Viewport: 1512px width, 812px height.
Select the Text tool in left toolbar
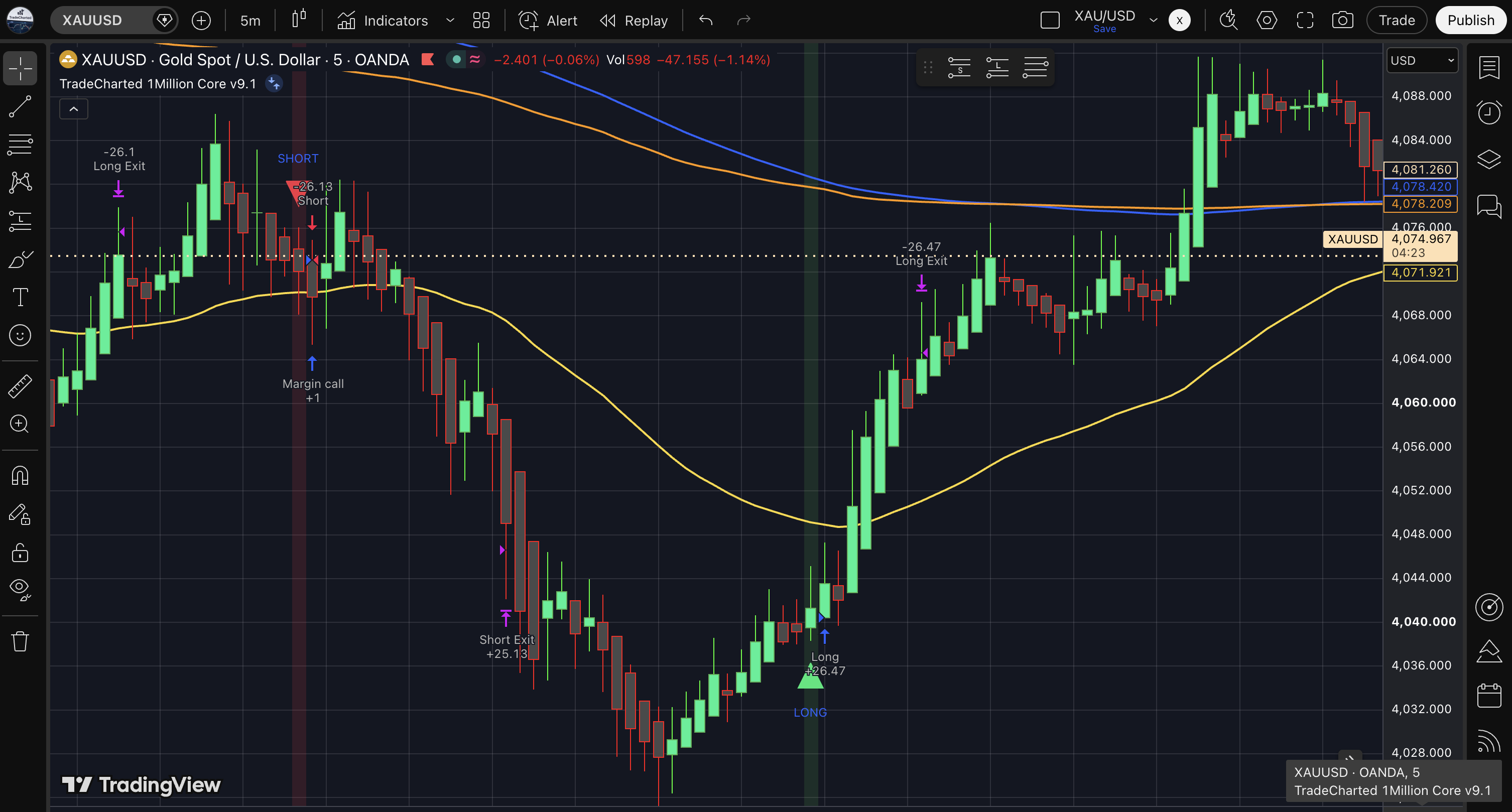pyautogui.click(x=20, y=297)
